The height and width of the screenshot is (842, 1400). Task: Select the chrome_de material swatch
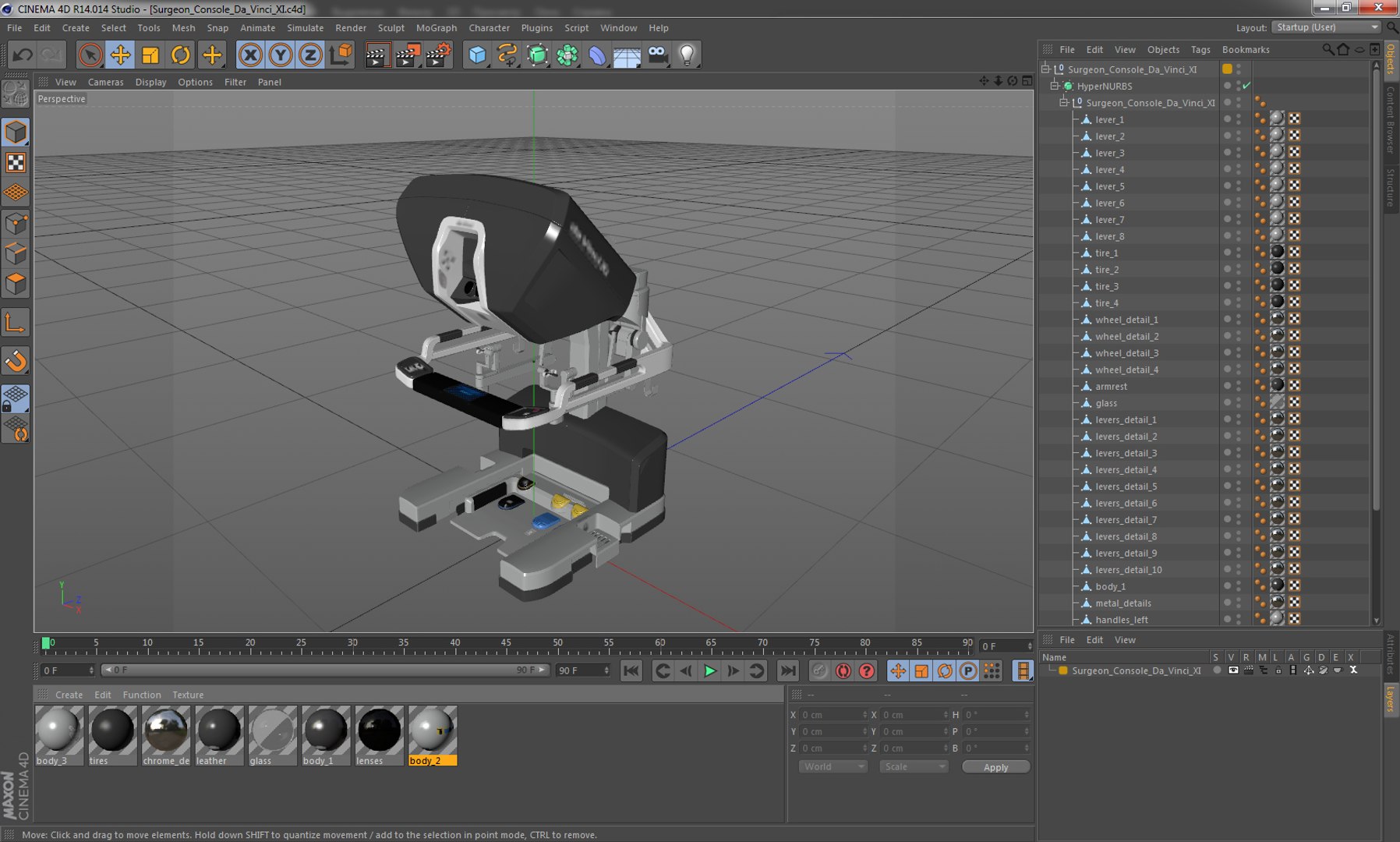point(166,735)
